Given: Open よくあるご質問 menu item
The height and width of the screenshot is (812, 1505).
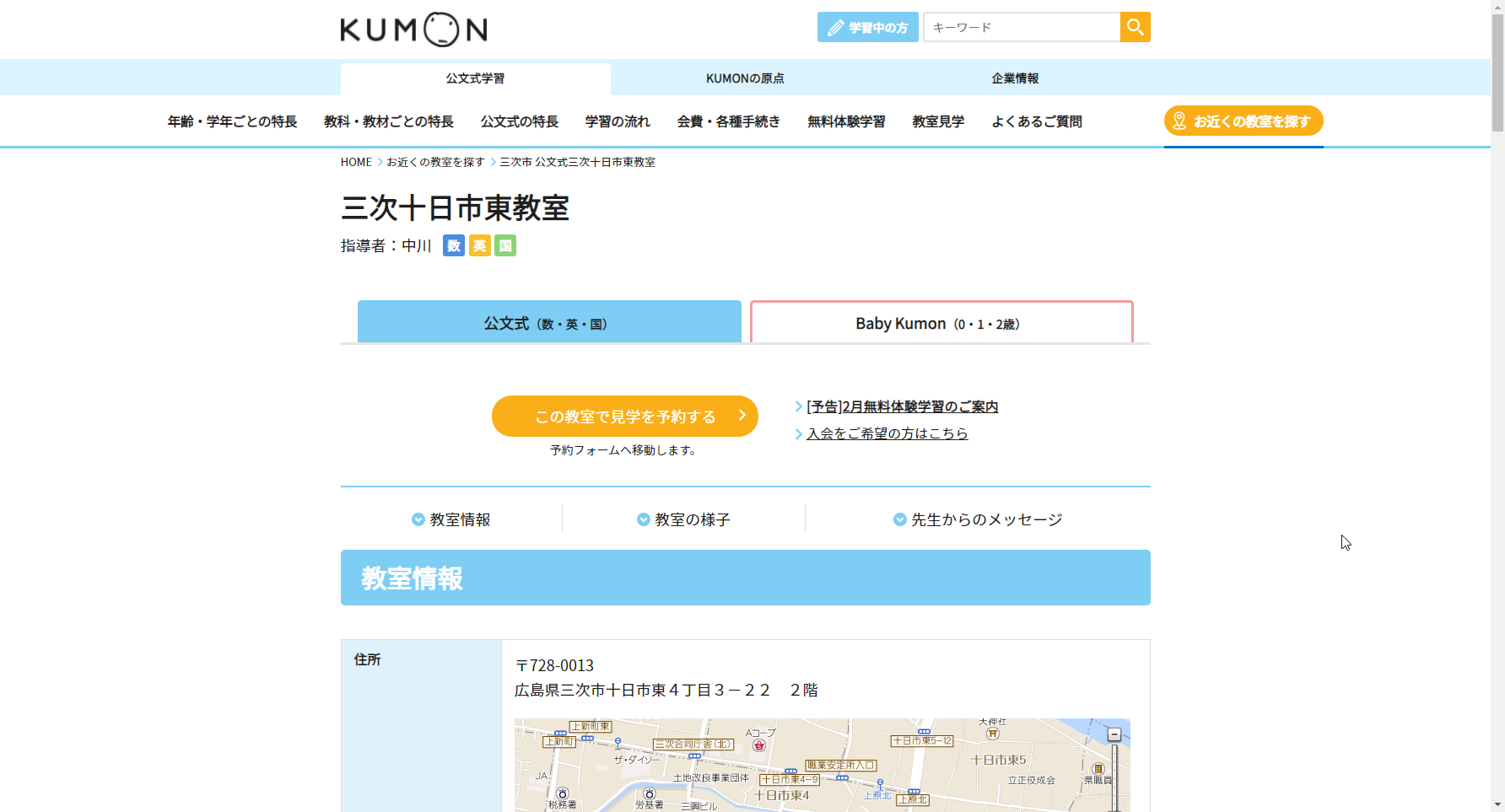Looking at the screenshot, I should 1037,121.
